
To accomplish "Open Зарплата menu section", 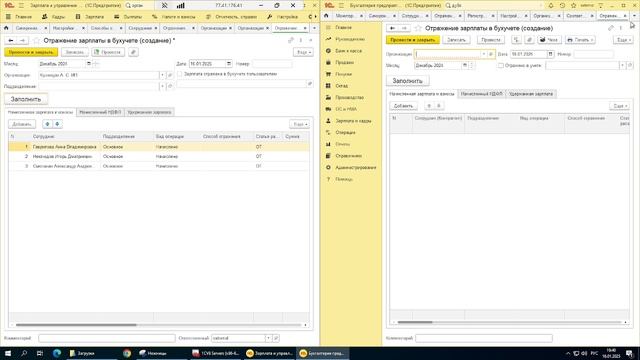I will click(x=90, y=17).
